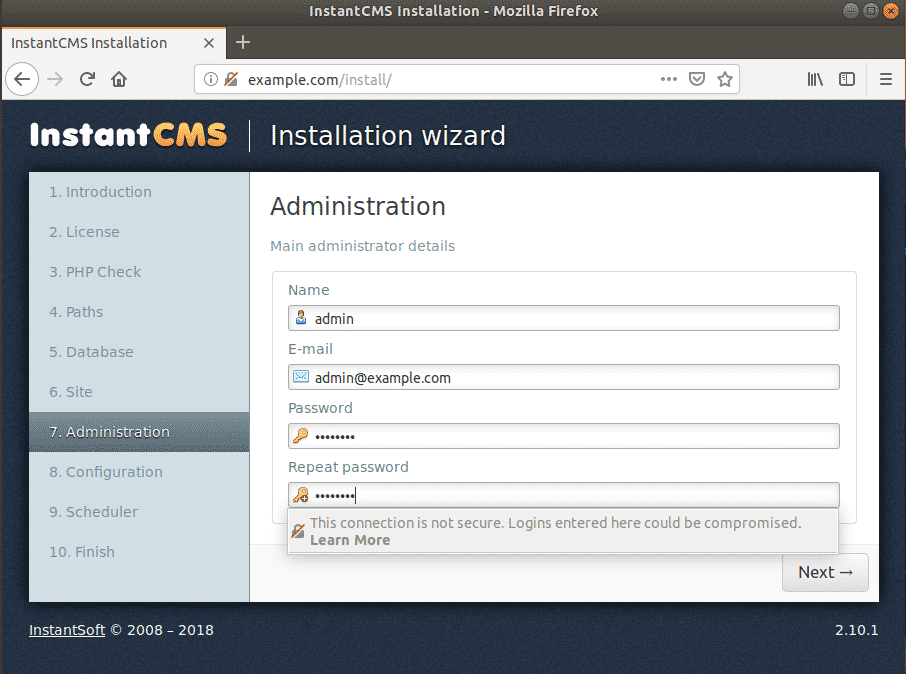Image resolution: width=906 pixels, height=674 pixels.
Task: Click the browser Back arrow button
Action: 23,79
